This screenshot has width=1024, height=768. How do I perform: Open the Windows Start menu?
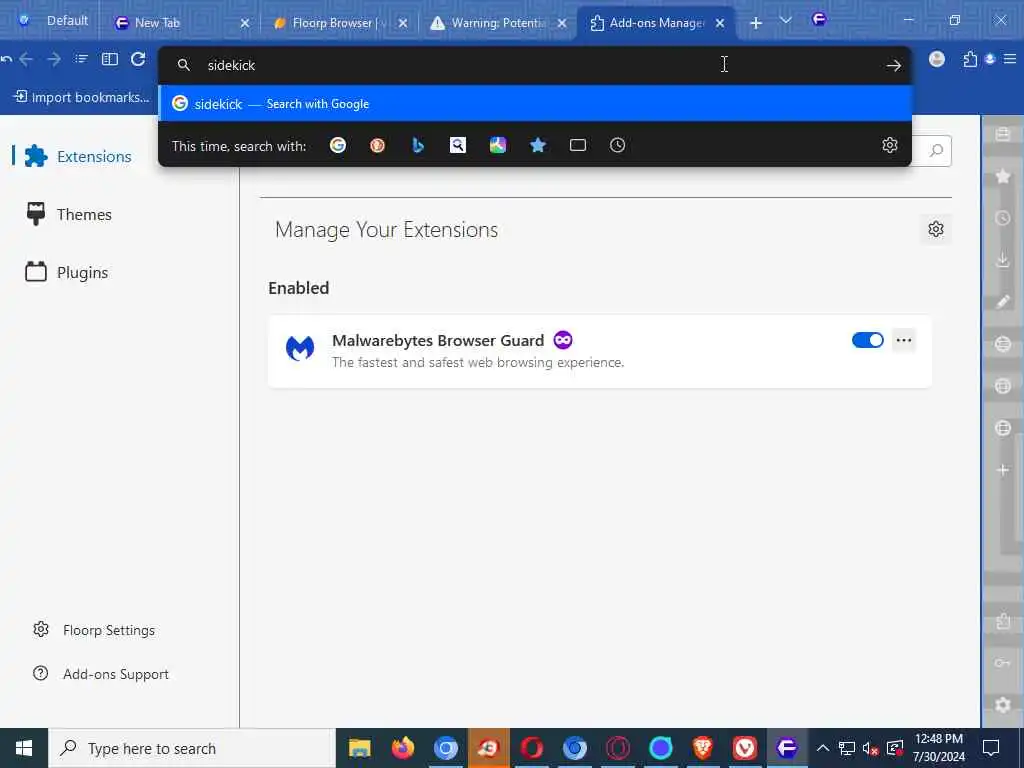pos(24,748)
